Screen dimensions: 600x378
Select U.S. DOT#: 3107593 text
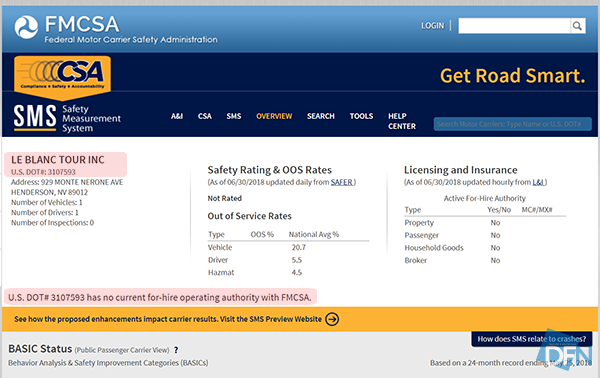(43, 172)
